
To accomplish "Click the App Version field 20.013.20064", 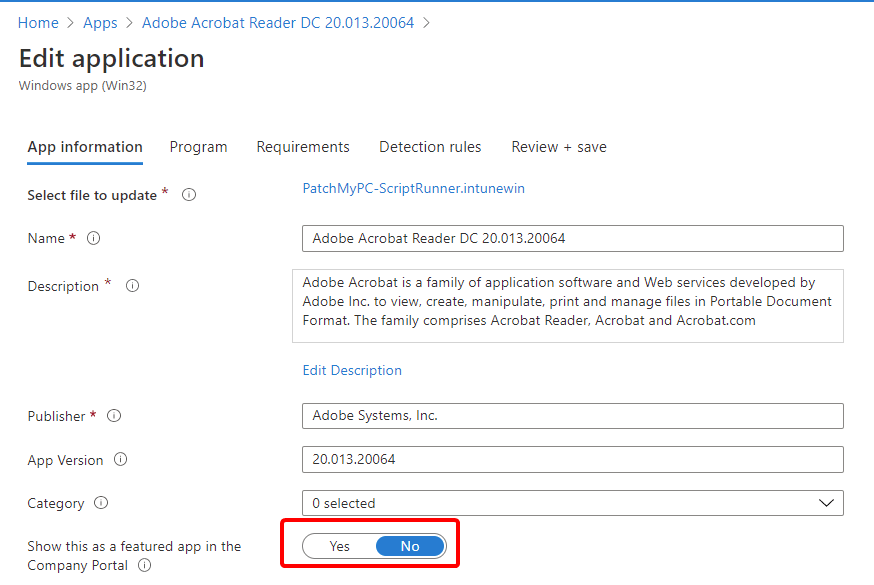I will 572,459.
